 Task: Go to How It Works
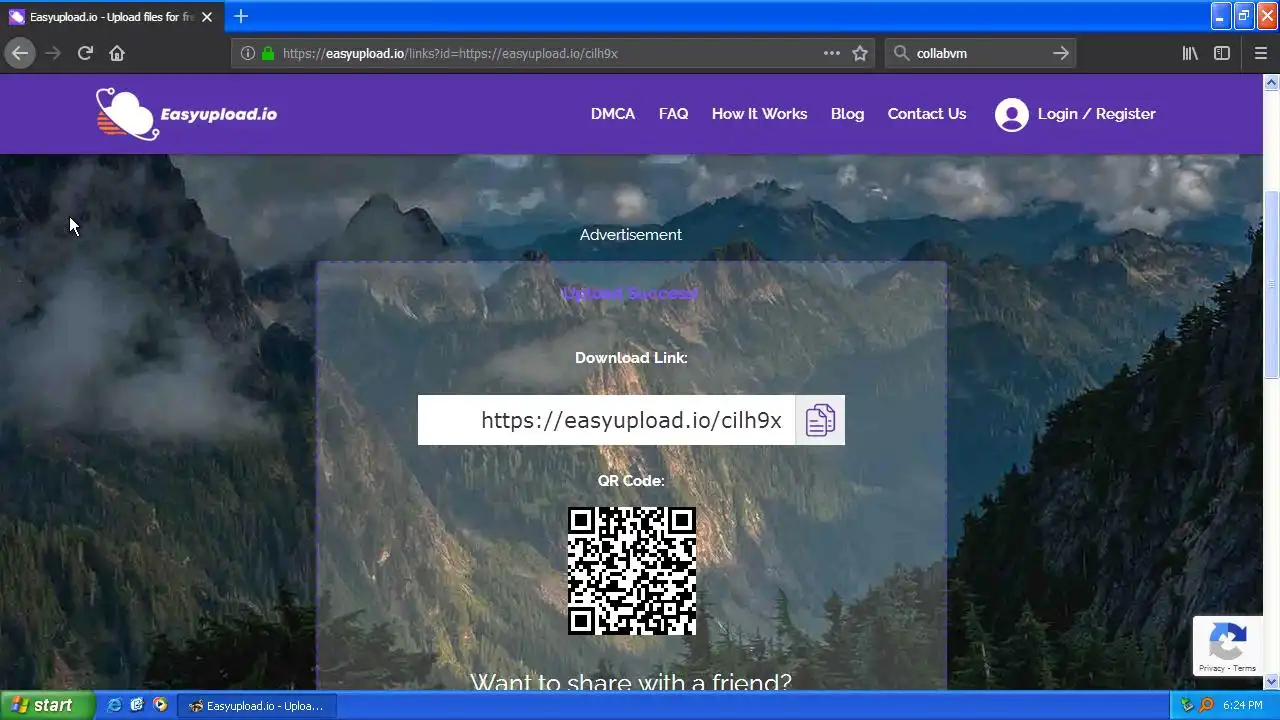coord(759,114)
